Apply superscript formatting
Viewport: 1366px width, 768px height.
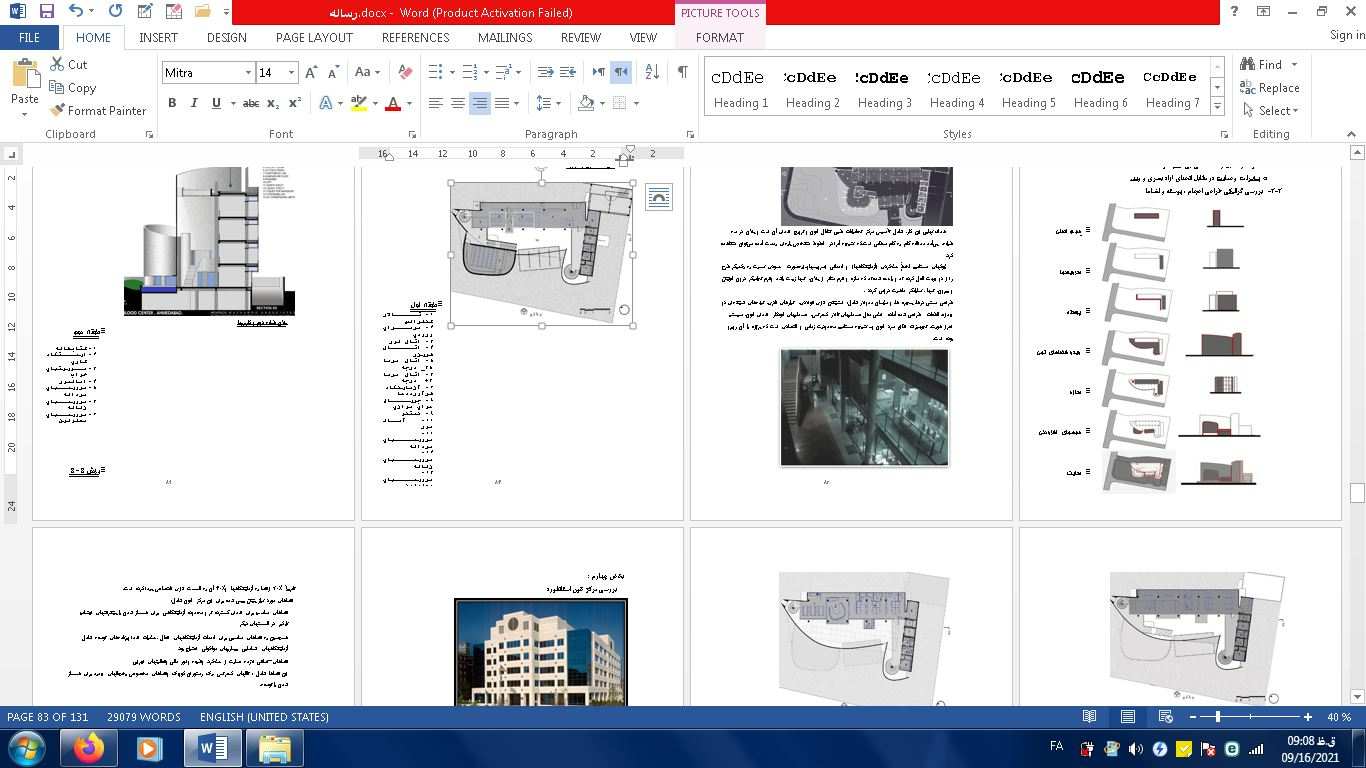(x=295, y=103)
